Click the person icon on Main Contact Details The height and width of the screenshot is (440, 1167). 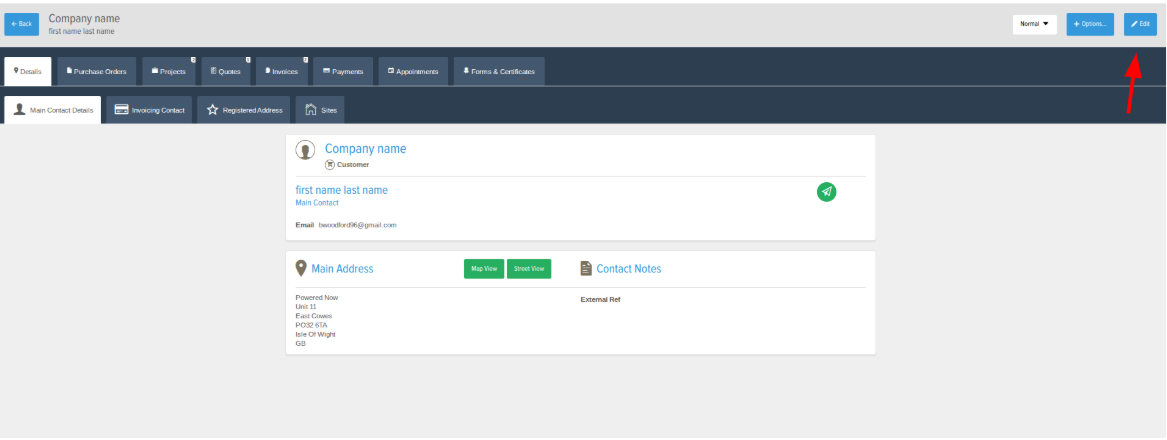(19, 109)
